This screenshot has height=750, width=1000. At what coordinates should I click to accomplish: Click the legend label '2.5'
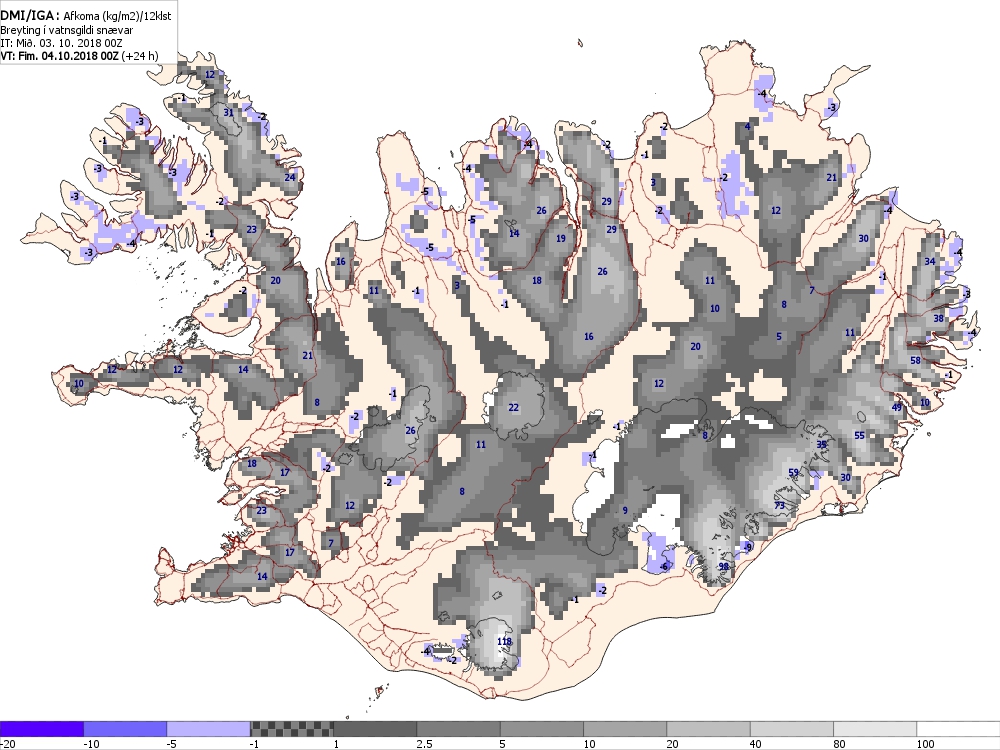[x=424, y=744]
